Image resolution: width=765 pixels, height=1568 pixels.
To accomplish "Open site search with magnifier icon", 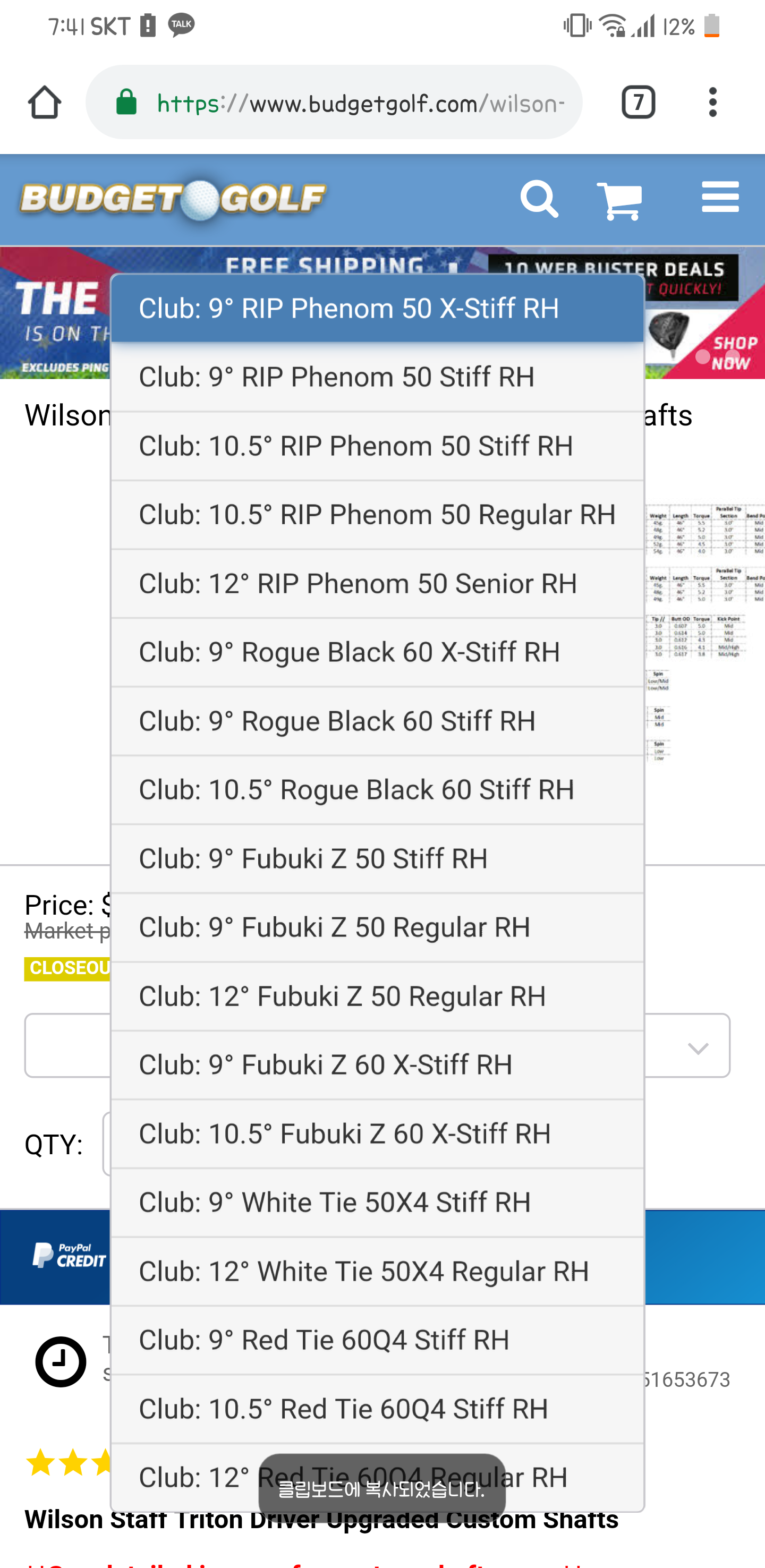I will click(539, 199).
